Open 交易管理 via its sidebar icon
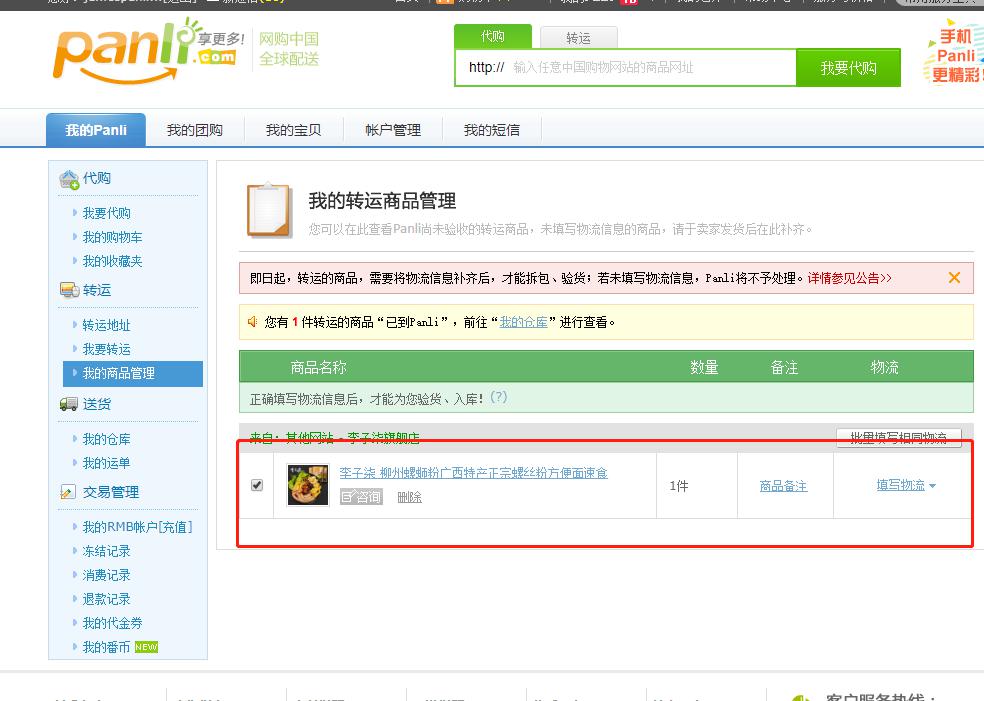Viewport: 984px width, 701px height. (69, 491)
